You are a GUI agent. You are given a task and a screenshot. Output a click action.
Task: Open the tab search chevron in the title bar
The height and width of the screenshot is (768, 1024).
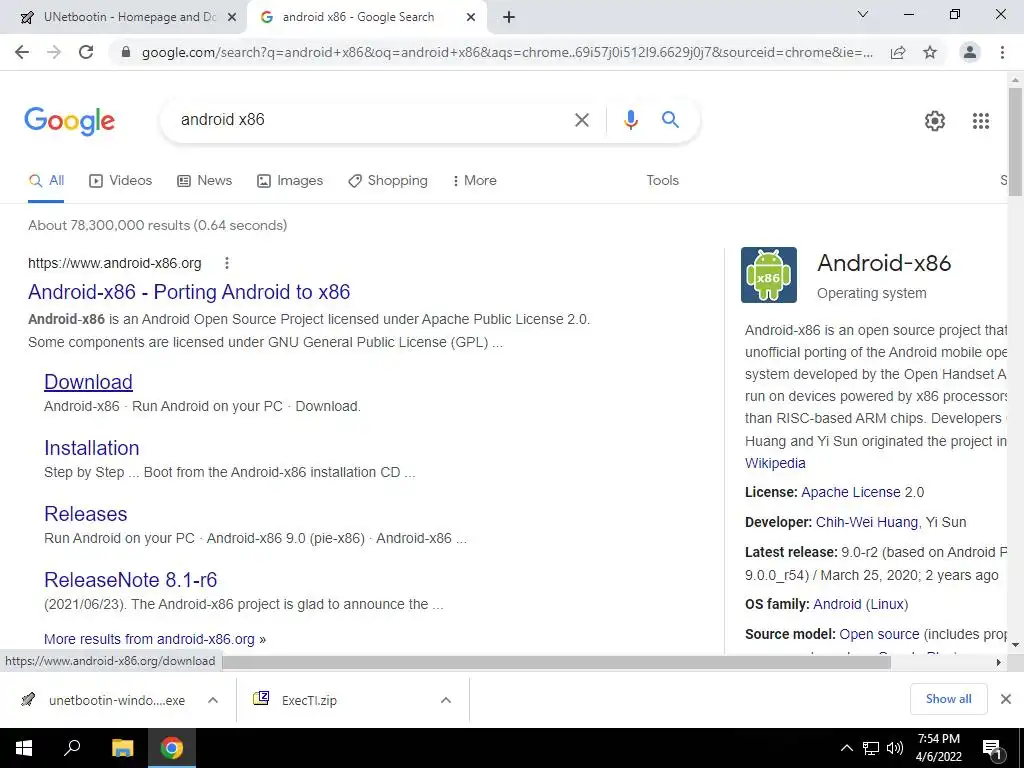(x=863, y=14)
